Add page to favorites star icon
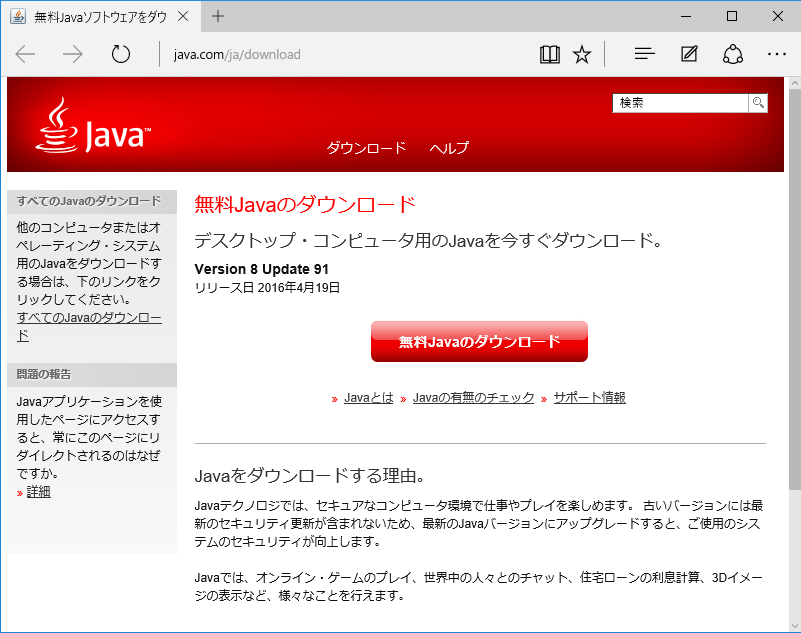Image resolution: width=801 pixels, height=633 pixels. (x=582, y=54)
